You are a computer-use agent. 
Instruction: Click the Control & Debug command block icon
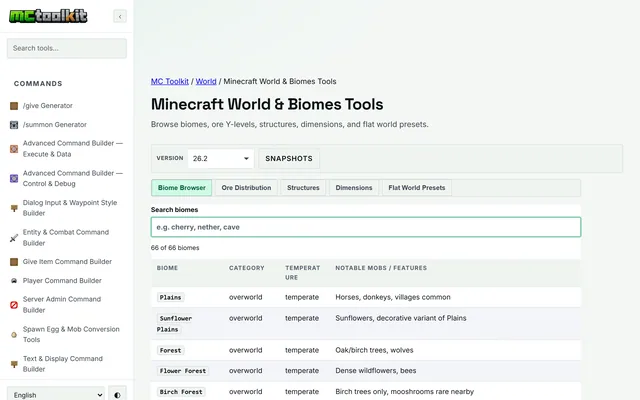pyautogui.click(x=14, y=178)
